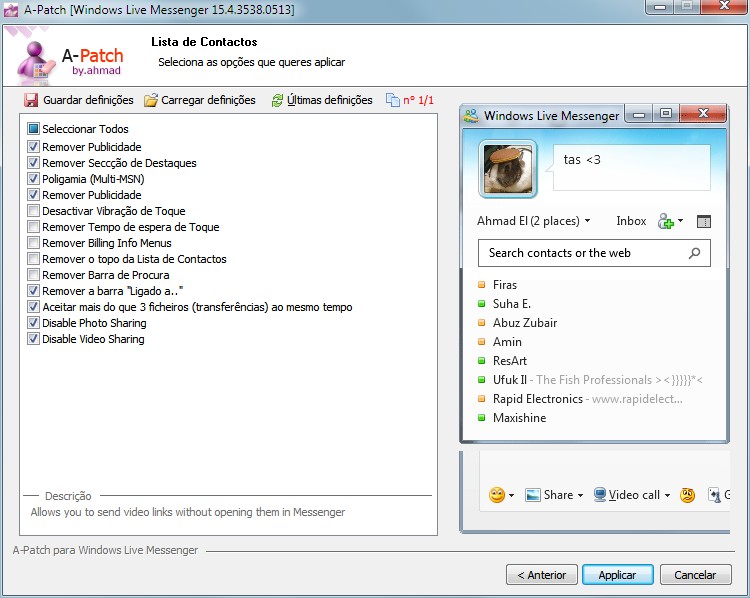The width and height of the screenshot is (750, 598).
Task: Uncheck Remover a barra "Ligado a.."
Action: [x=33, y=291]
